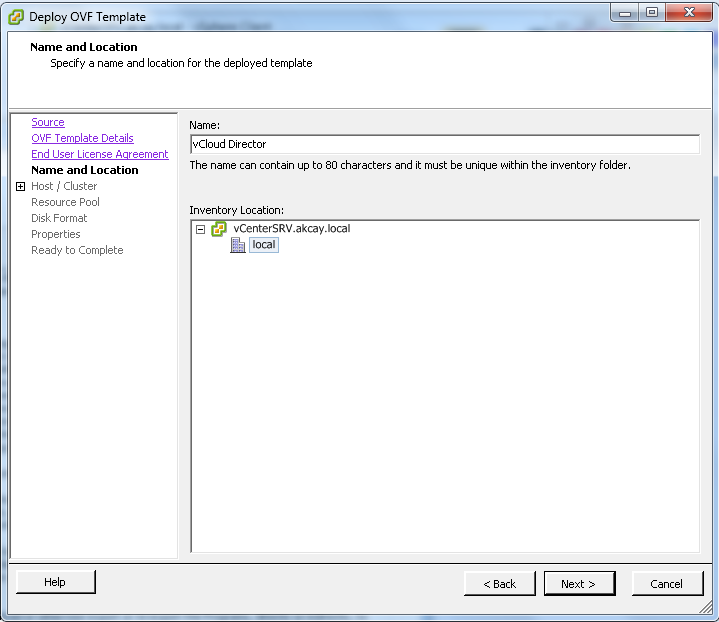Click the window resize grip corner
This screenshot has height=622, width=719.
(706, 608)
